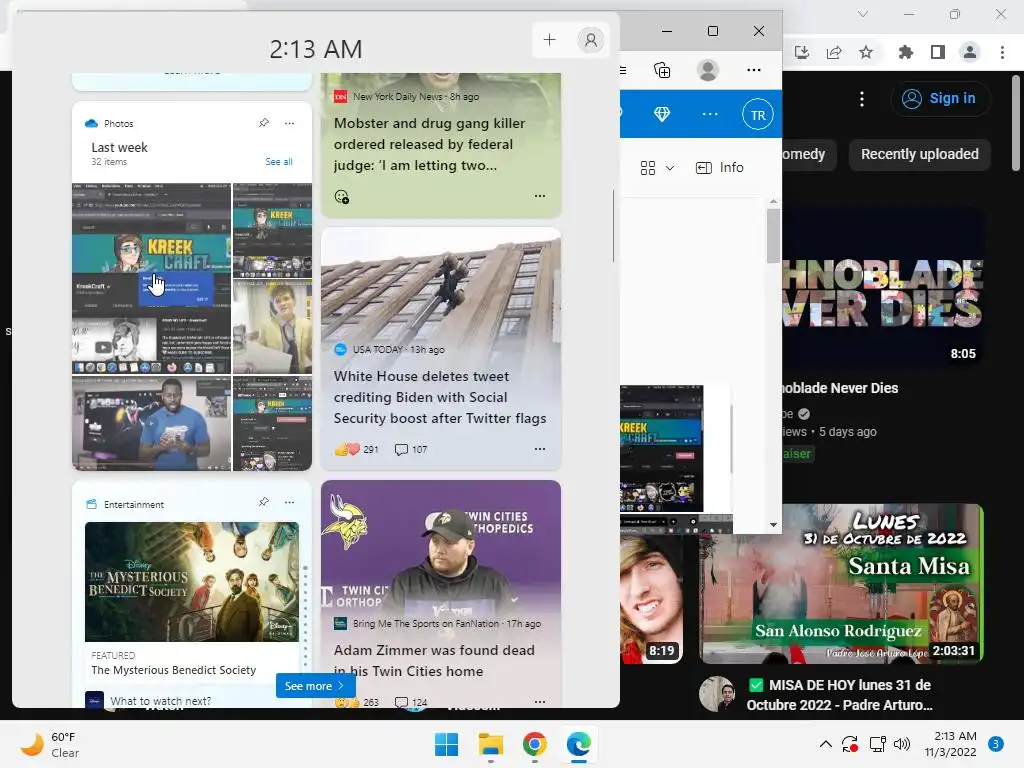Click the OneDrive pane vertical scrollbar thumb
The width and height of the screenshot is (1024, 768).
click(773, 235)
